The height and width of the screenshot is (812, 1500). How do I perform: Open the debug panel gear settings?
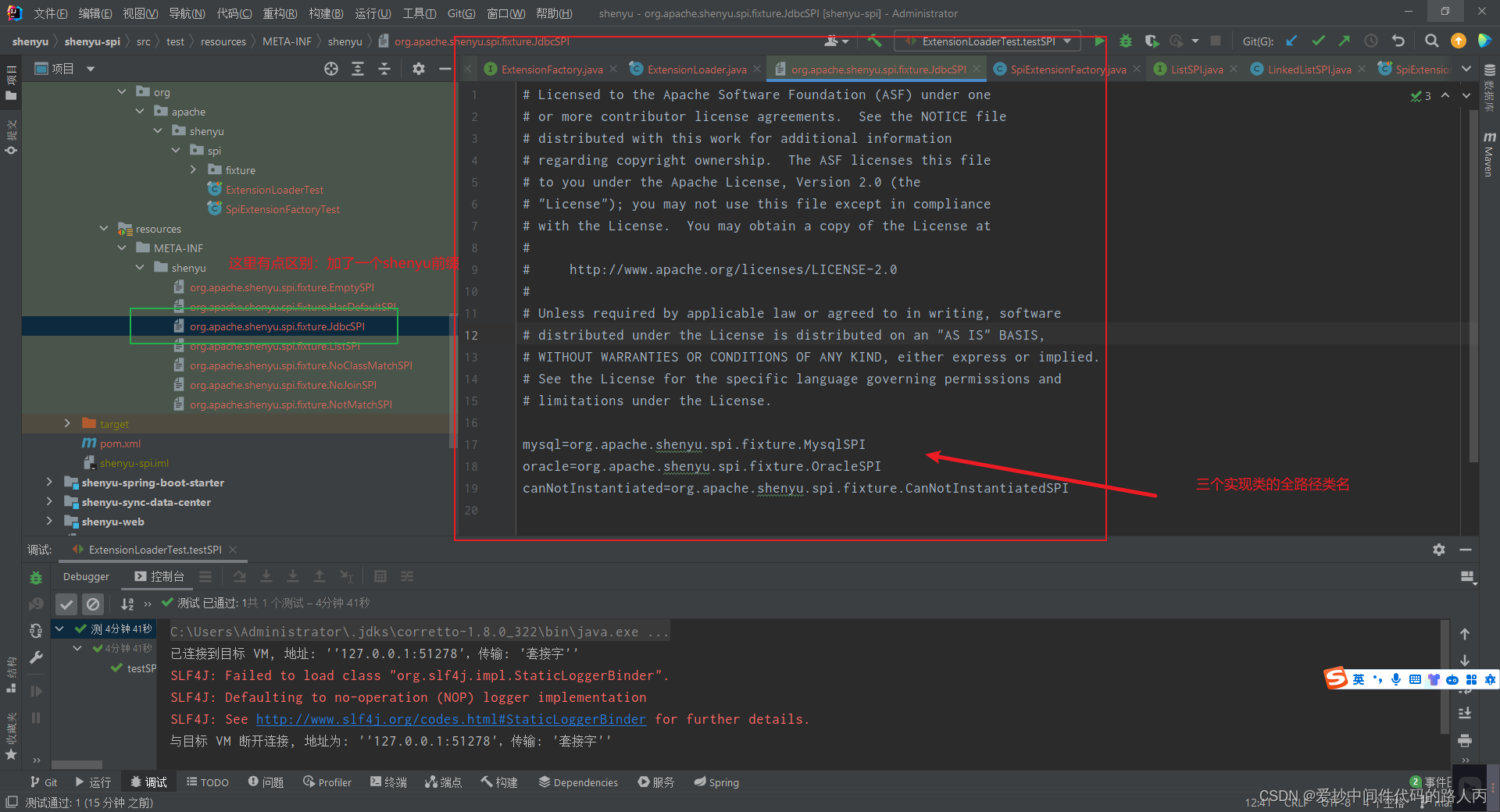[x=1439, y=550]
